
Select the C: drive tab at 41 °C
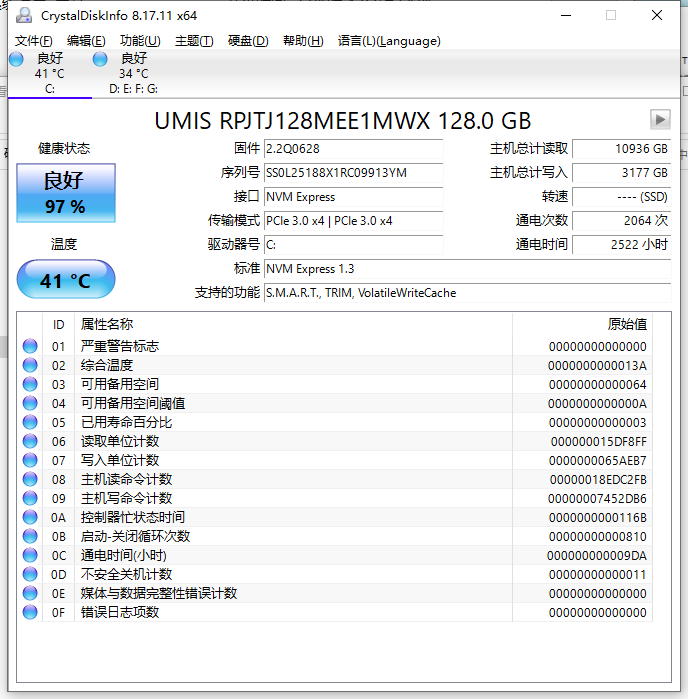coord(49,74)
